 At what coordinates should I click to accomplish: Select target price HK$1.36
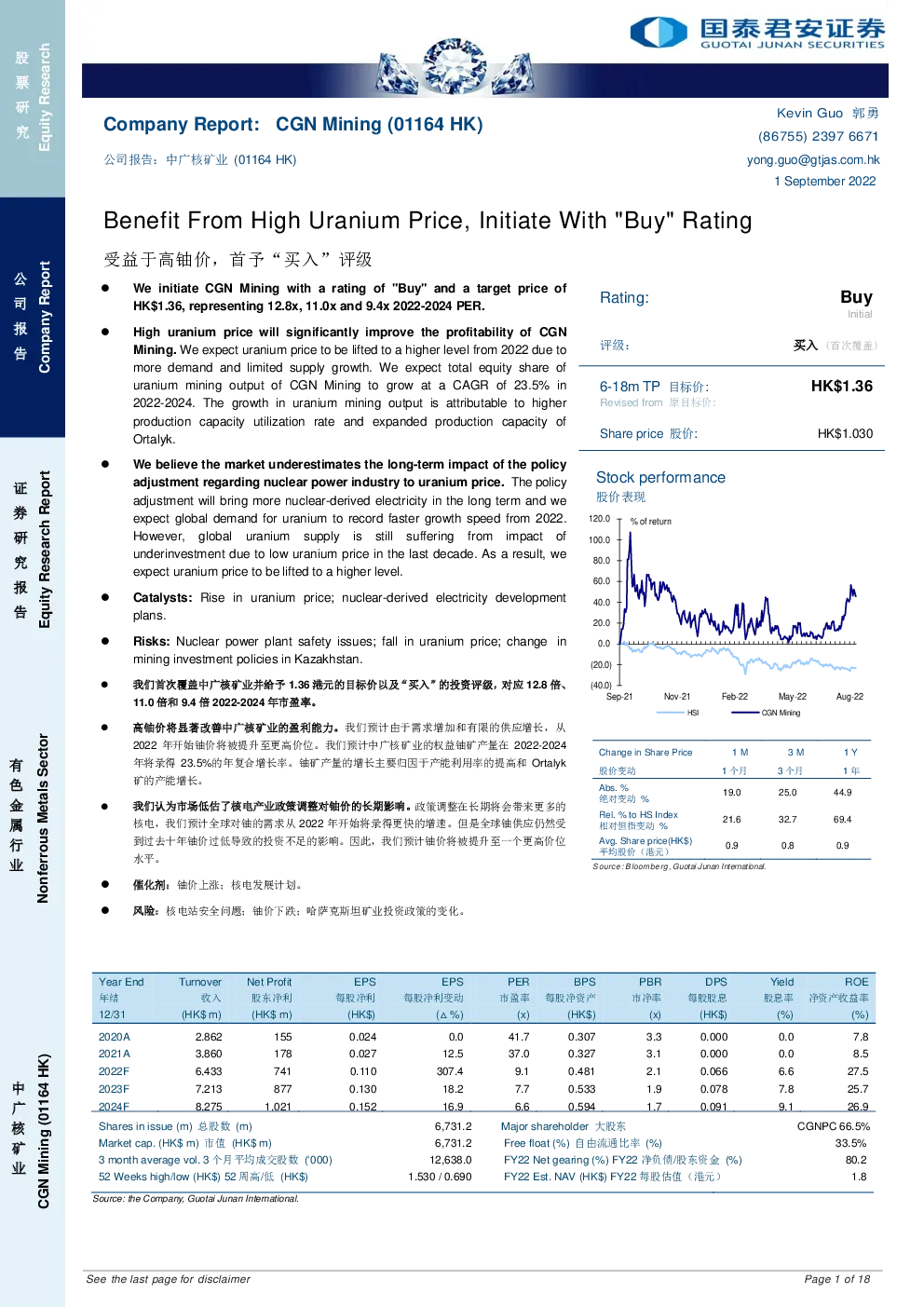(x=842, y=386)
